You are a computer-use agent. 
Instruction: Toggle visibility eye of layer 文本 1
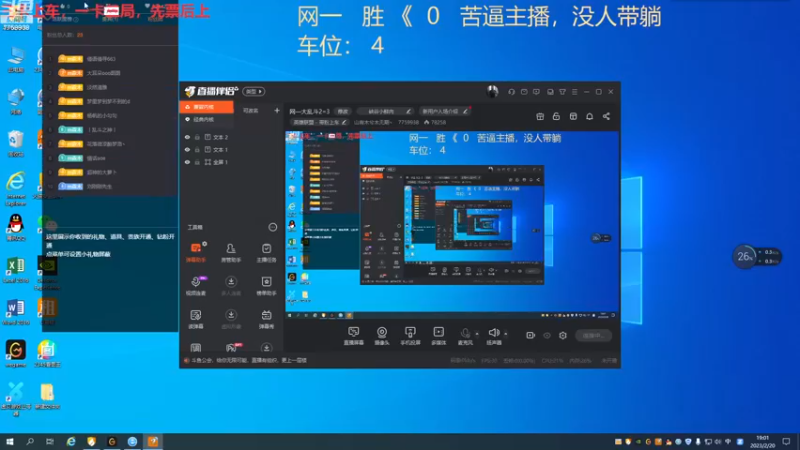187,149
